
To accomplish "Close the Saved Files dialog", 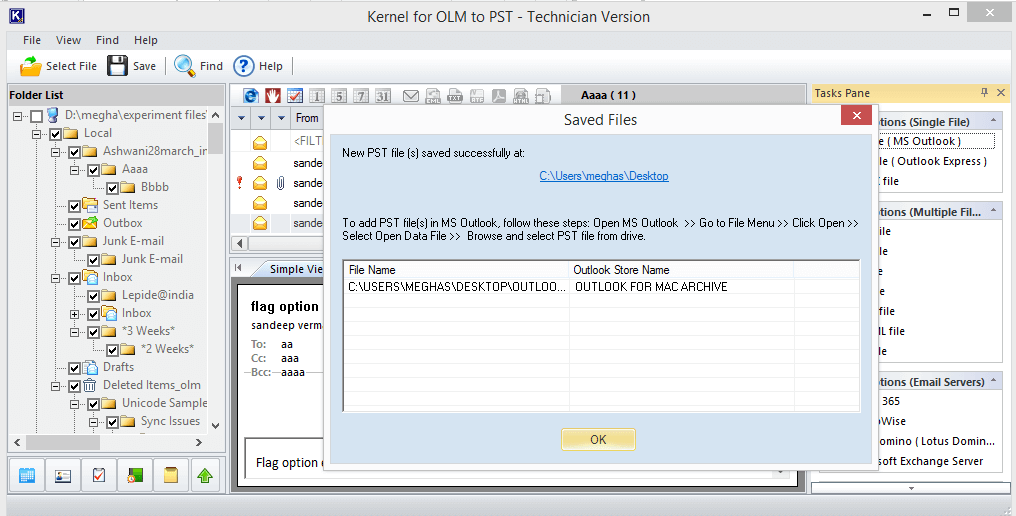I will (856, 115).
